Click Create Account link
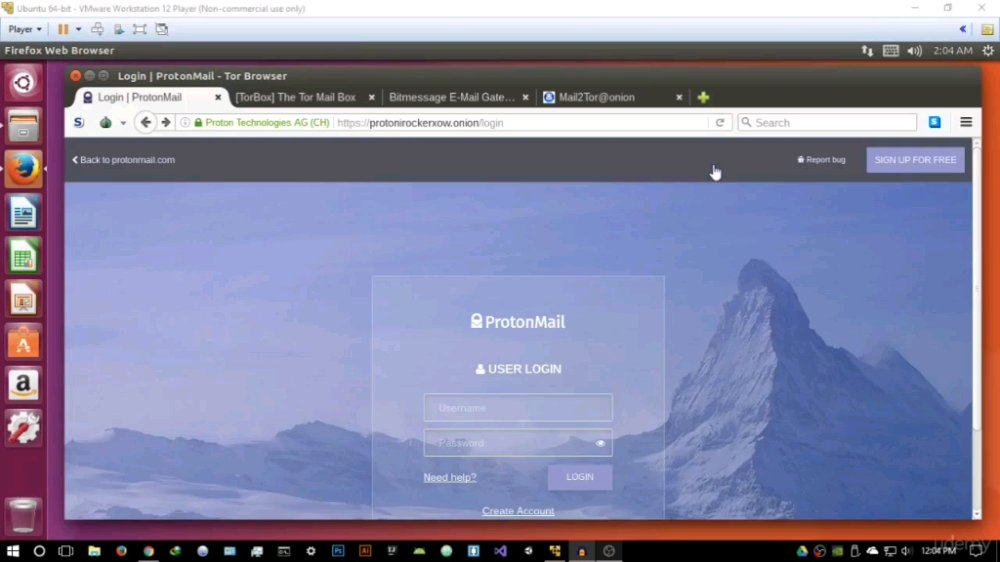Image resolution: width=1000 pixels, height=562 pixels. [x=518, y=511]
